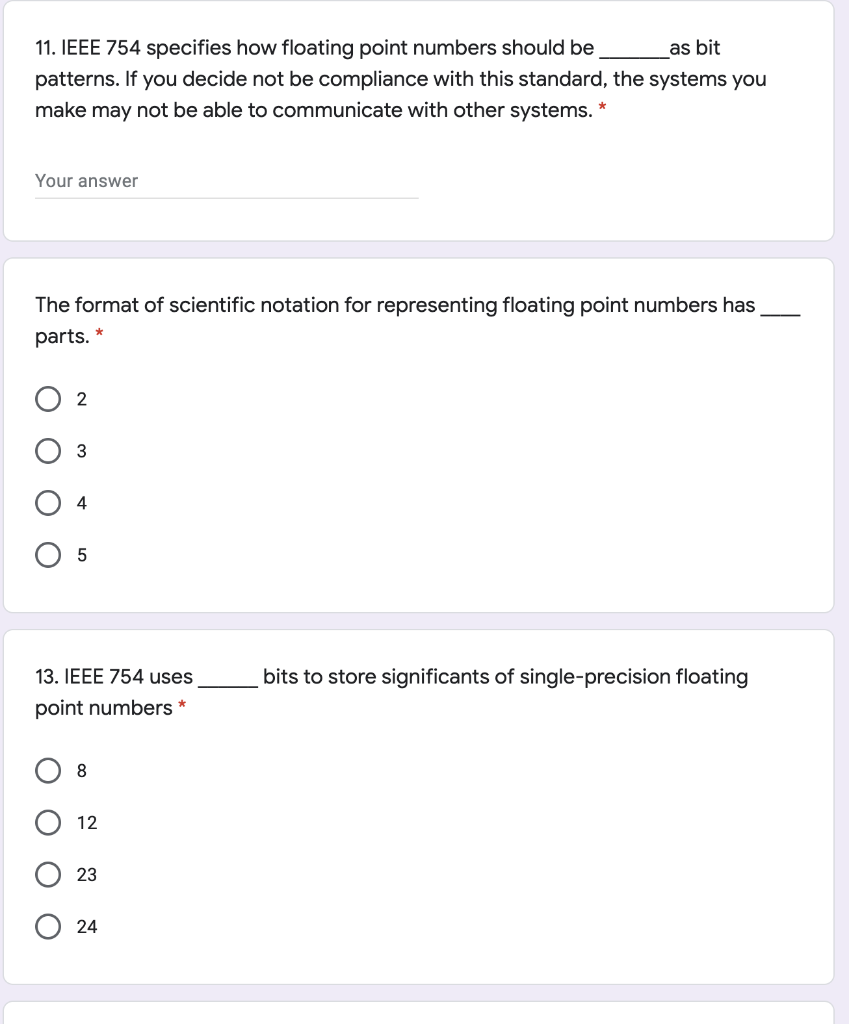Click the number label '5' text
Image resolution: width=849 pixels, height=1024 pixels.
click(82, 555)
